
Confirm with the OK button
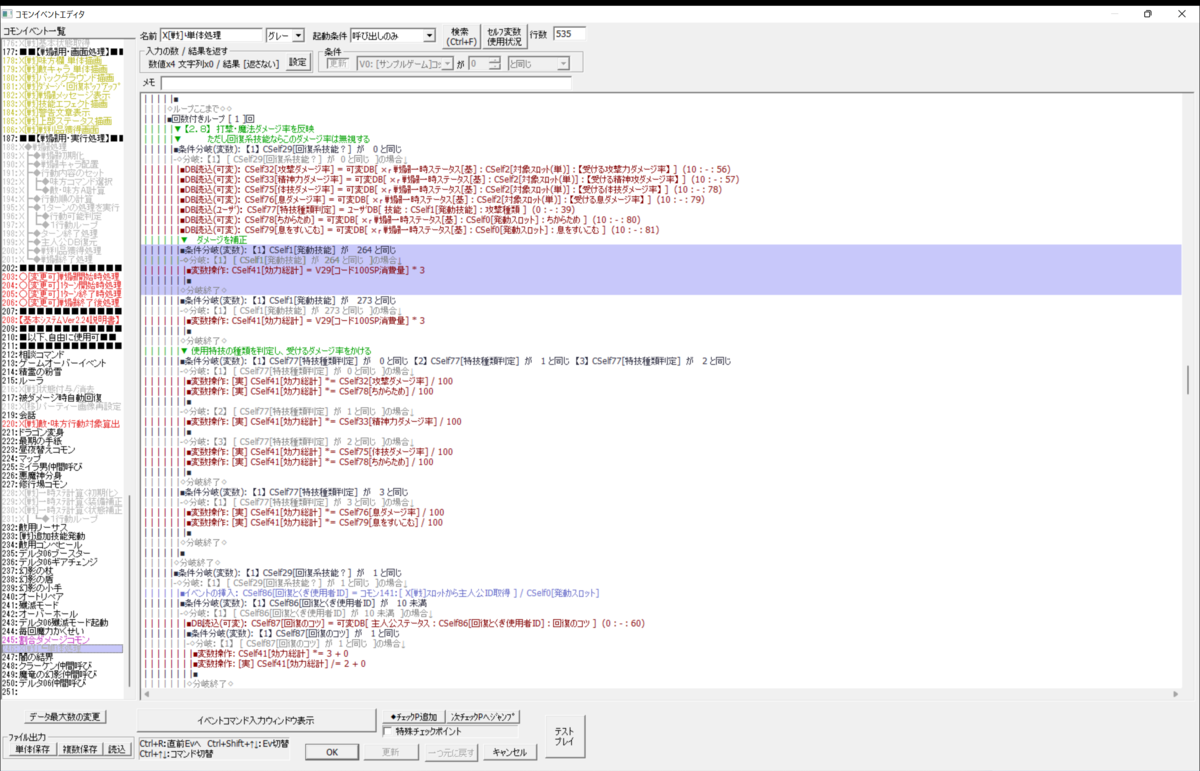(333, 752)
